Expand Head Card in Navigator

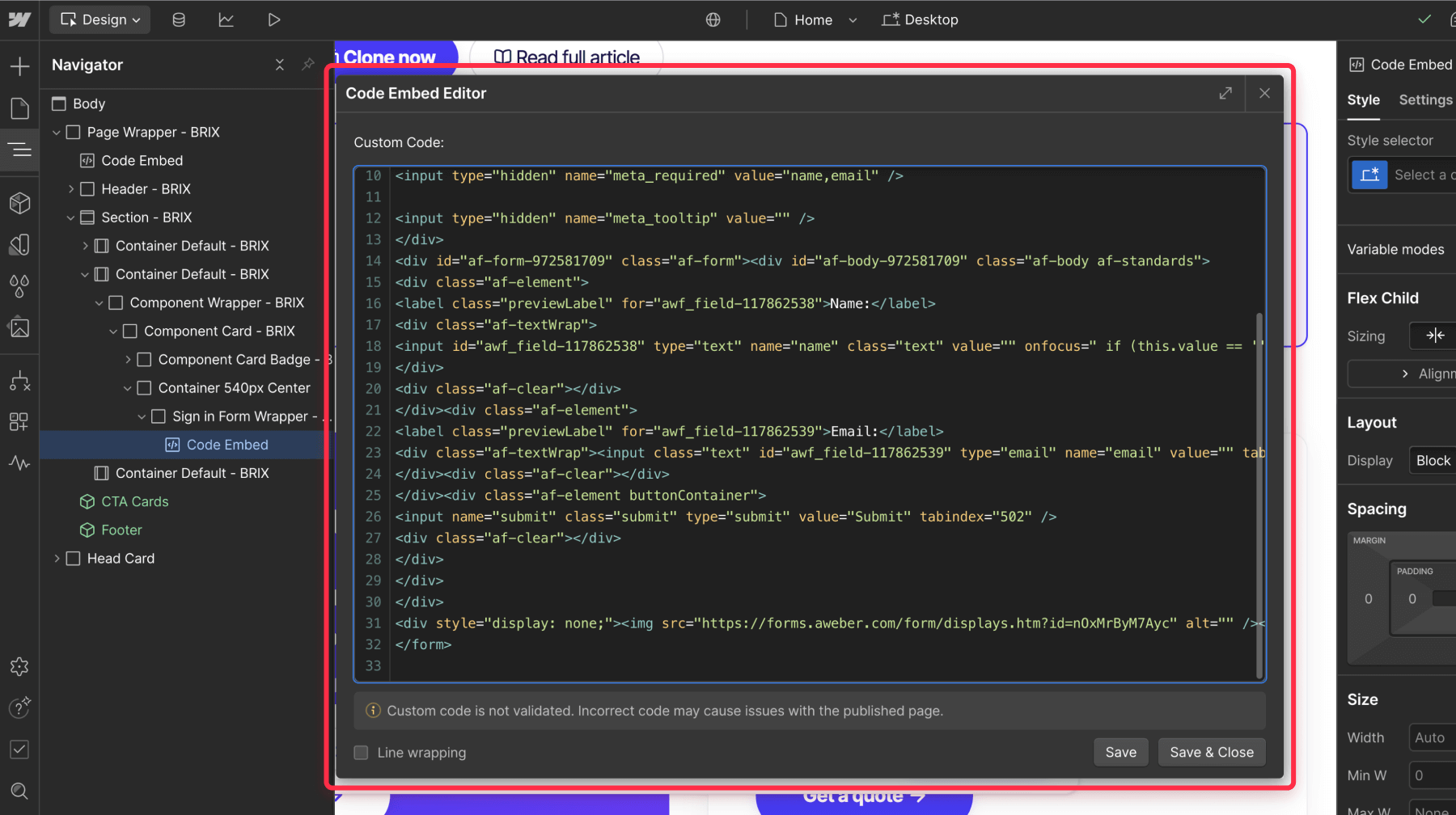point(57,558)
